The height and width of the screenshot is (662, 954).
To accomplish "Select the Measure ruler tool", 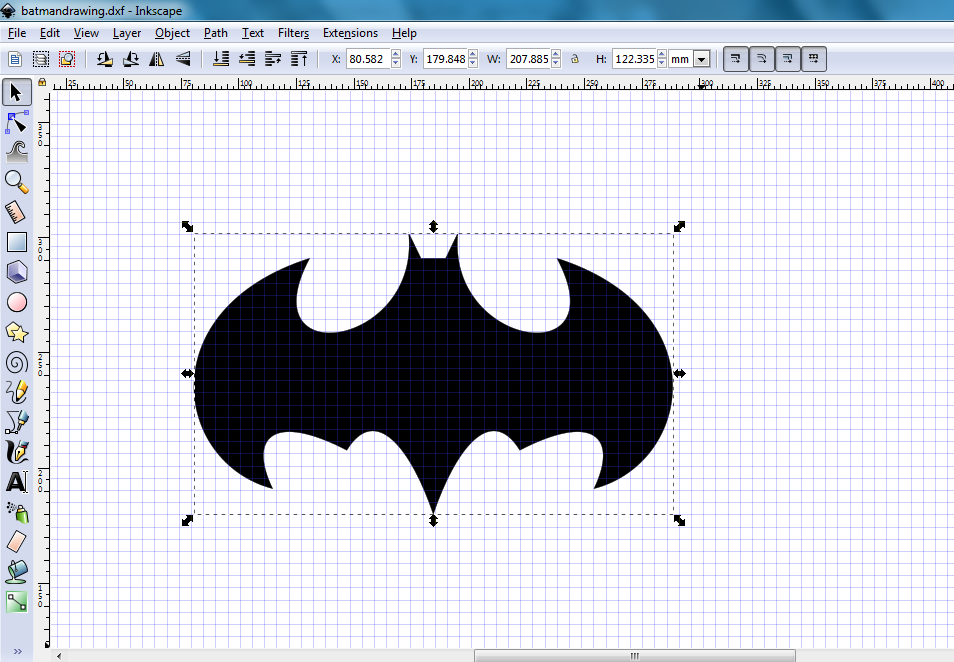I will point(16,212).
